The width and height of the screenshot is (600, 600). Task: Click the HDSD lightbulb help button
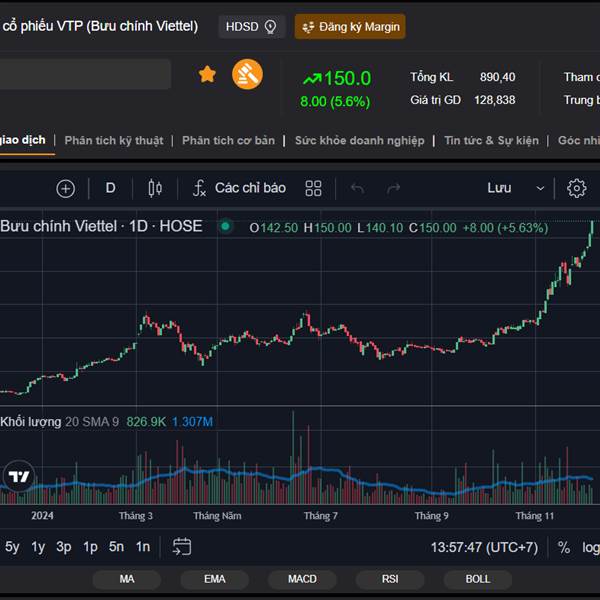pos(251,27)
